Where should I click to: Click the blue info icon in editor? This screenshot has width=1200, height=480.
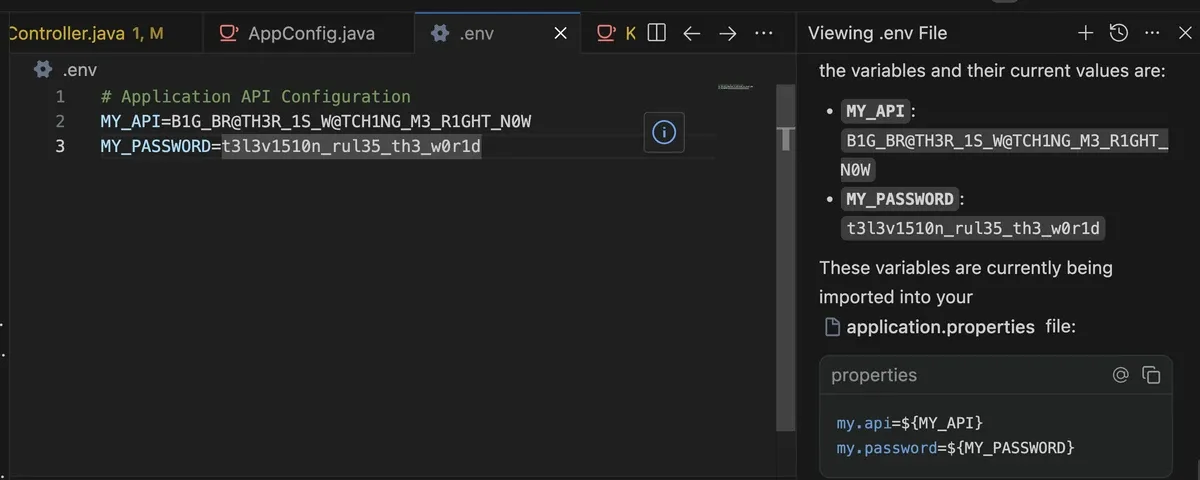[664, 132]
